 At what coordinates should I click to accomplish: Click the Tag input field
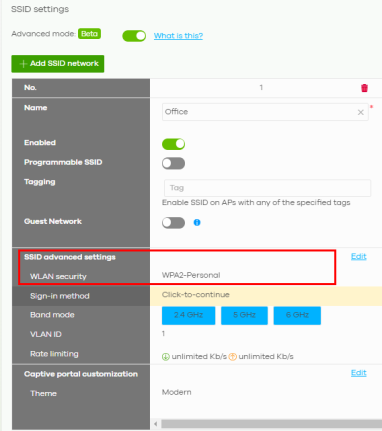(x=267, y=188)
